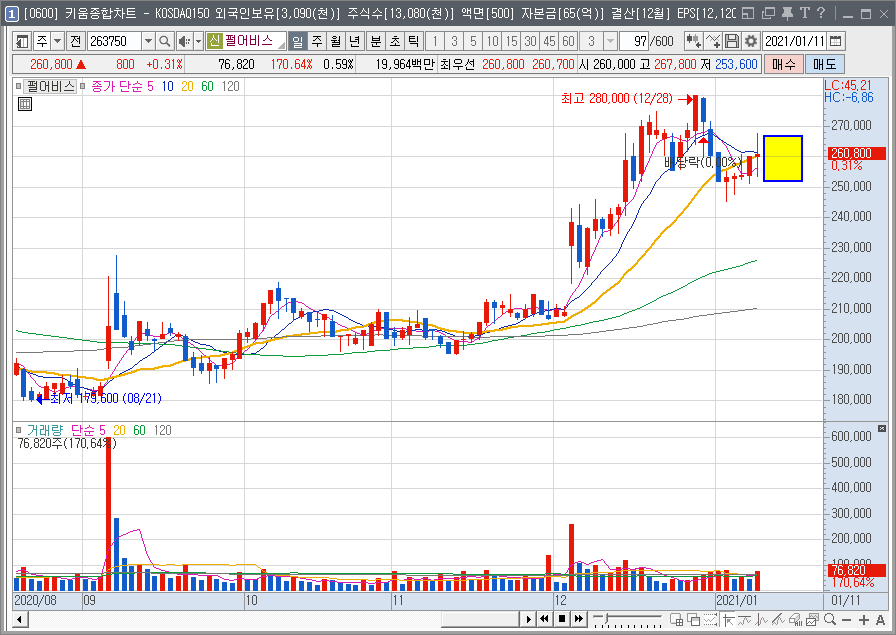Click the yellow highlighted box on chart
This screenshot has width=896, height=635.
point(783,158)
